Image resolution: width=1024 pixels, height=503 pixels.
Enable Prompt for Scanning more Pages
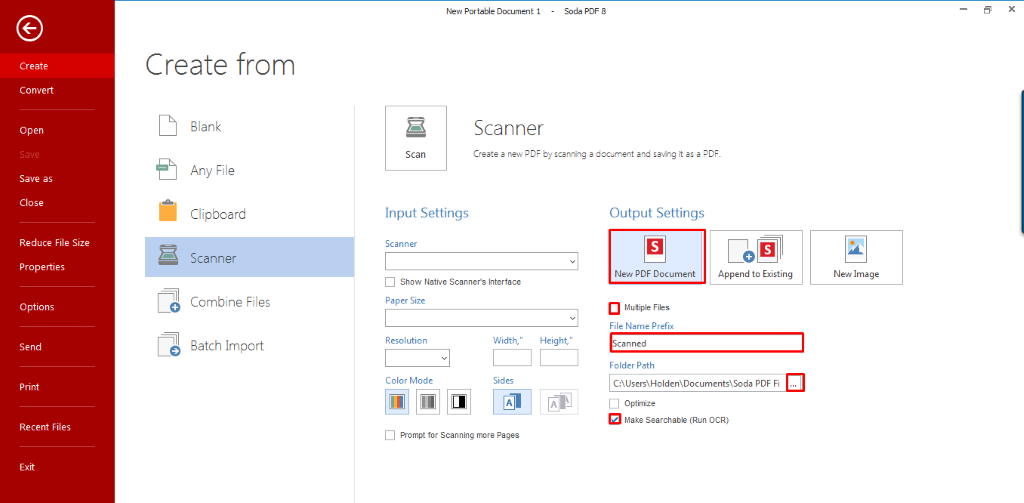tap(390, 435)
